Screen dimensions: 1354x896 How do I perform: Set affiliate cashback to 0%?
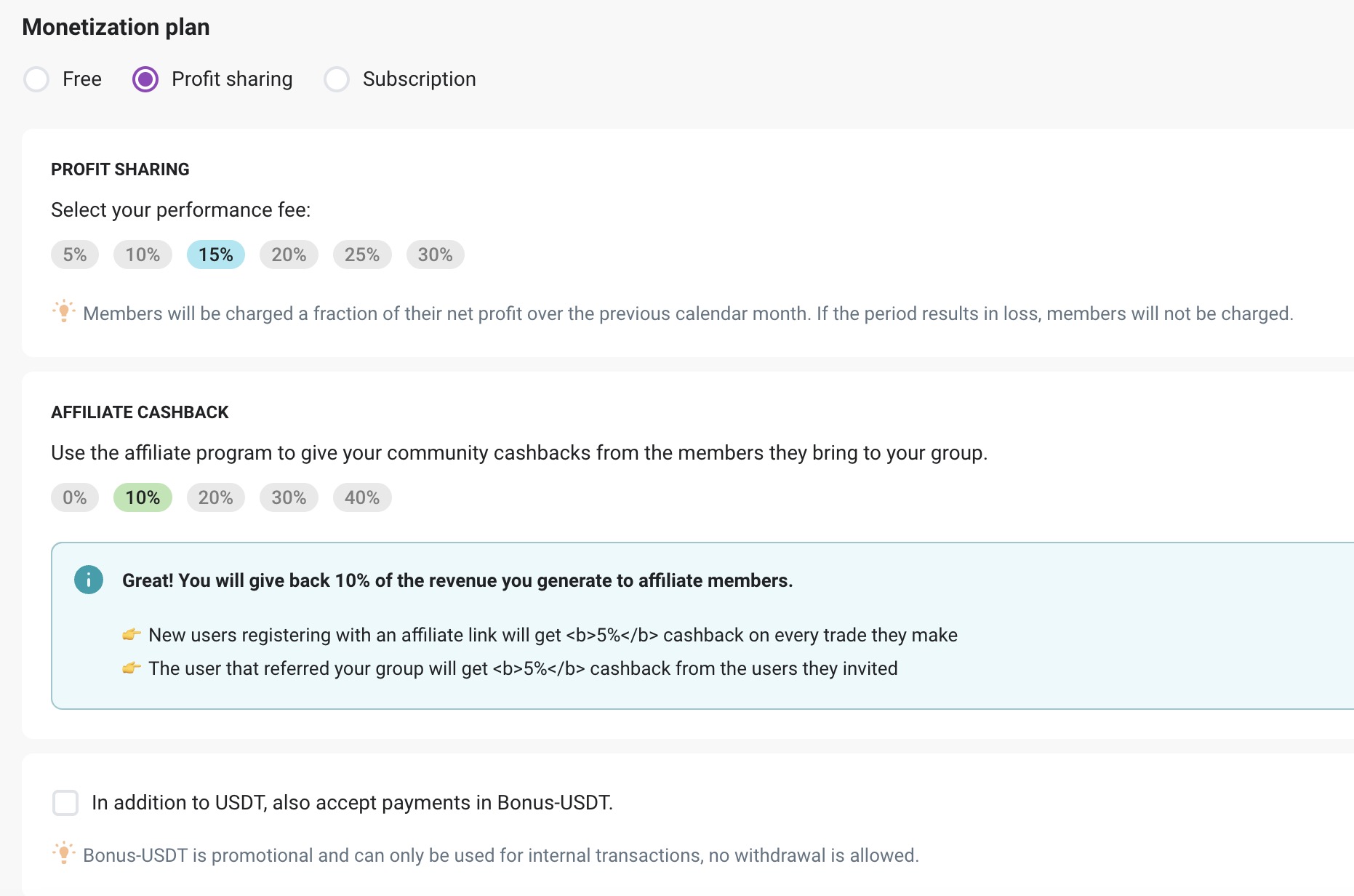click(x=75, y=497)
